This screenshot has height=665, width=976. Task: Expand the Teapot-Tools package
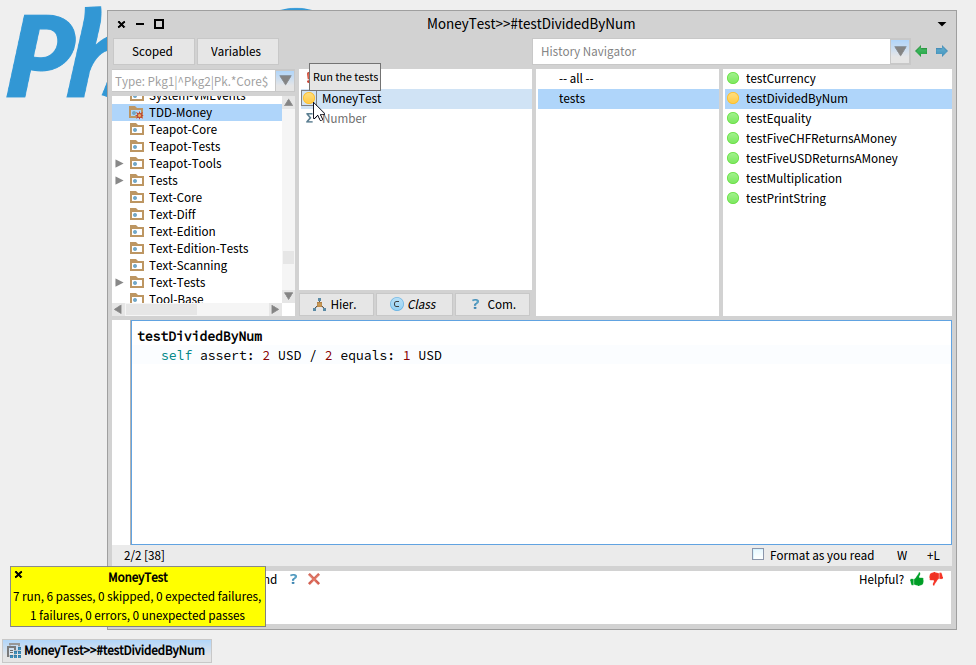[x=119, y=163]
